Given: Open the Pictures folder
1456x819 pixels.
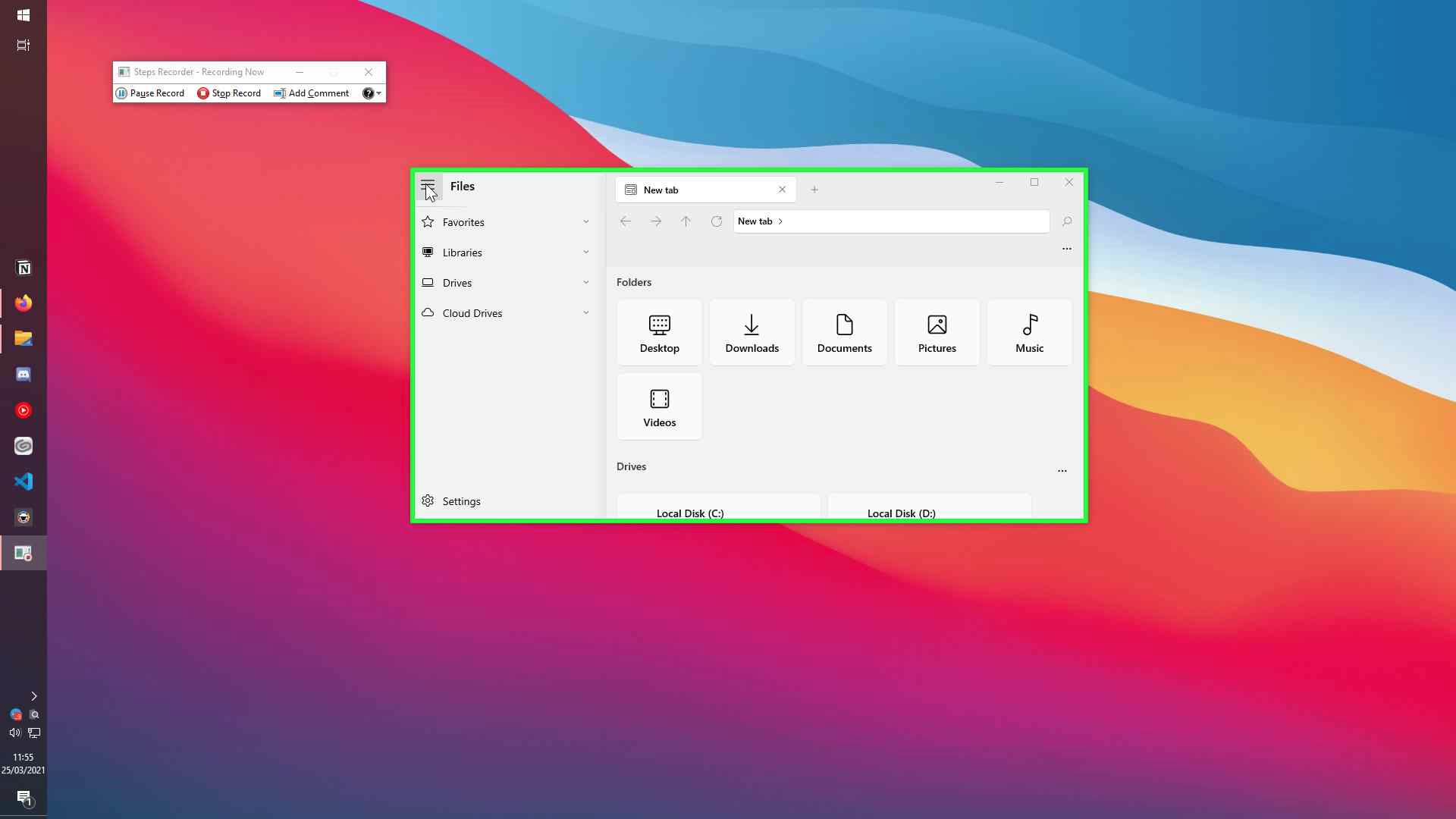Looking at the screenshot, I should click(x=937, y=332).
